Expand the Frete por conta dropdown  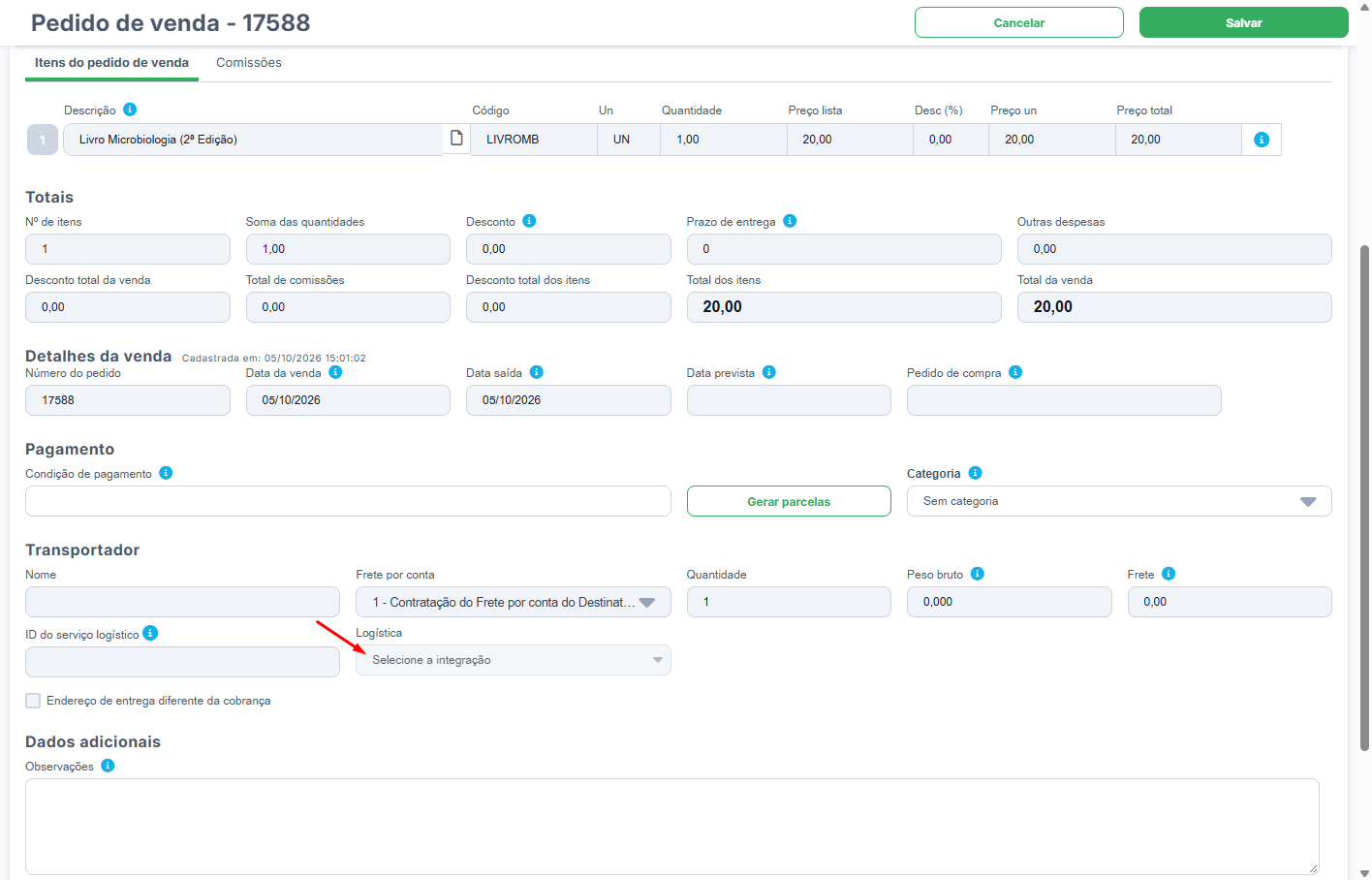514,602
